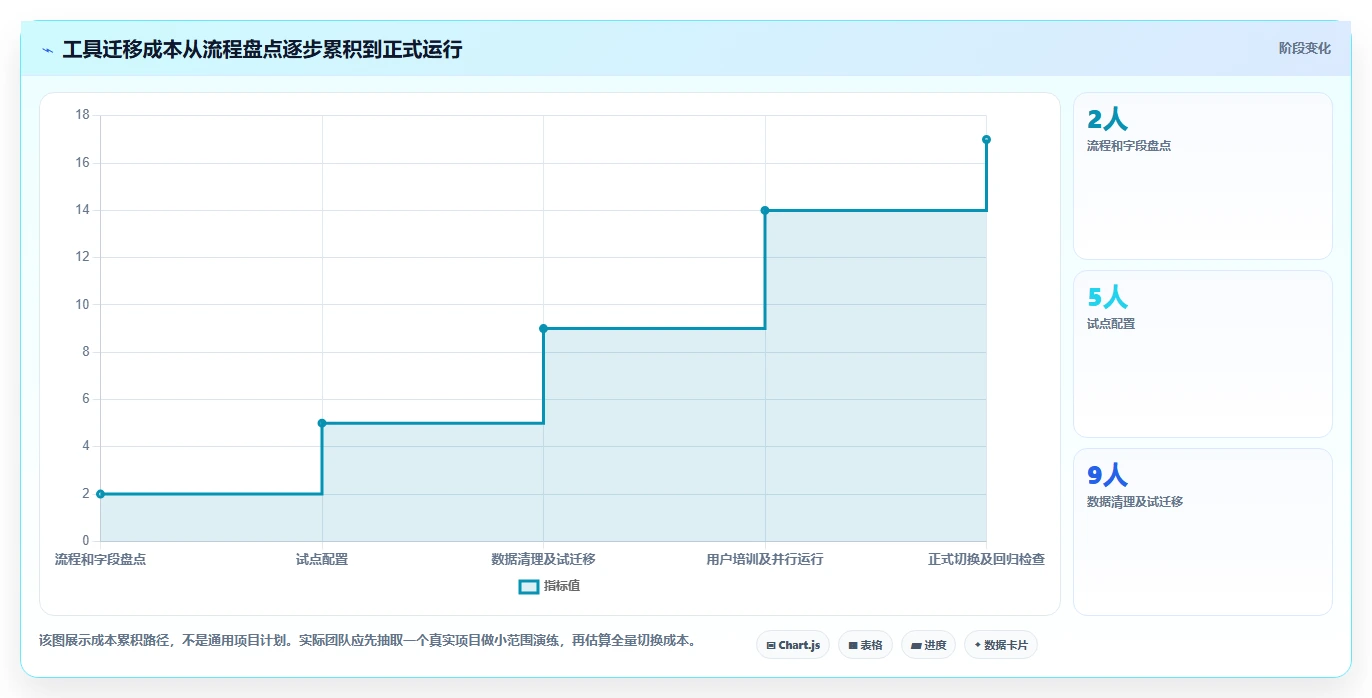The height and width of the screenshot is (698, 1372).
Task: Click x-axis label 数据清理及试迁移
Action: pyautogui.click(x=543, y=559)
